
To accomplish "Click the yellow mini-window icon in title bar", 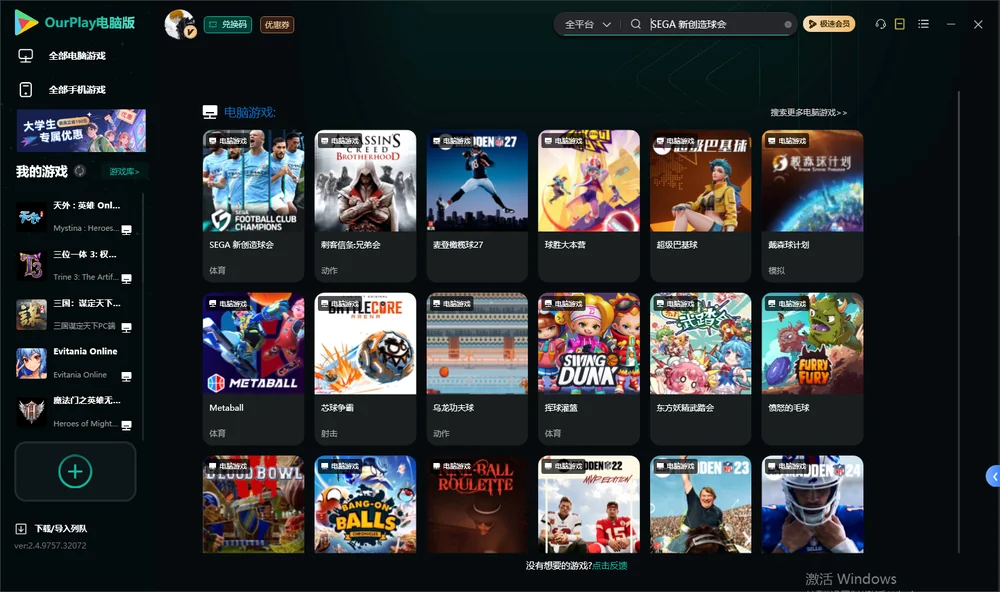I will pos(900,24).
